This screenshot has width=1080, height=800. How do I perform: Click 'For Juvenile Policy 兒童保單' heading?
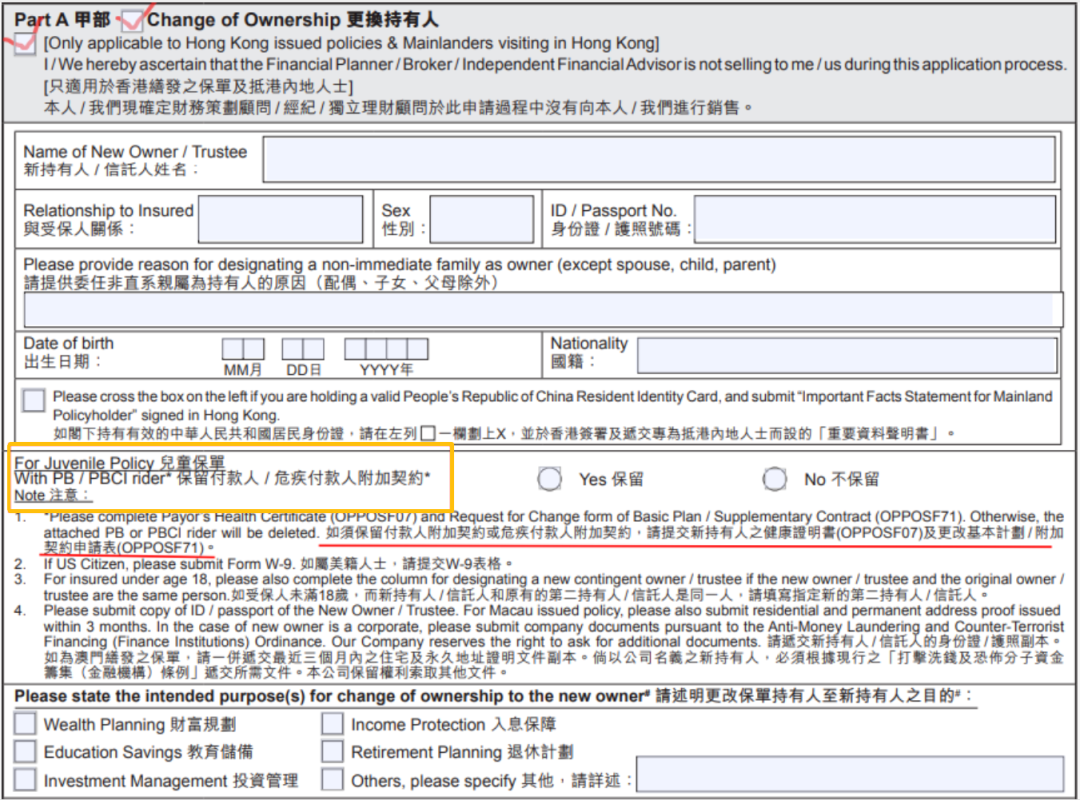[119, 462]
